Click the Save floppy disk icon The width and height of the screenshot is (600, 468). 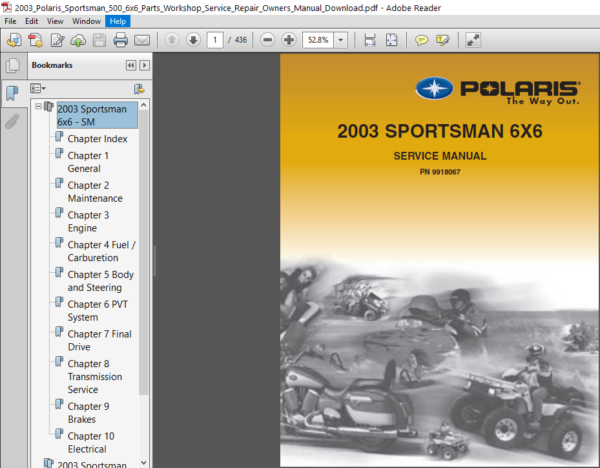click(99, 40)
